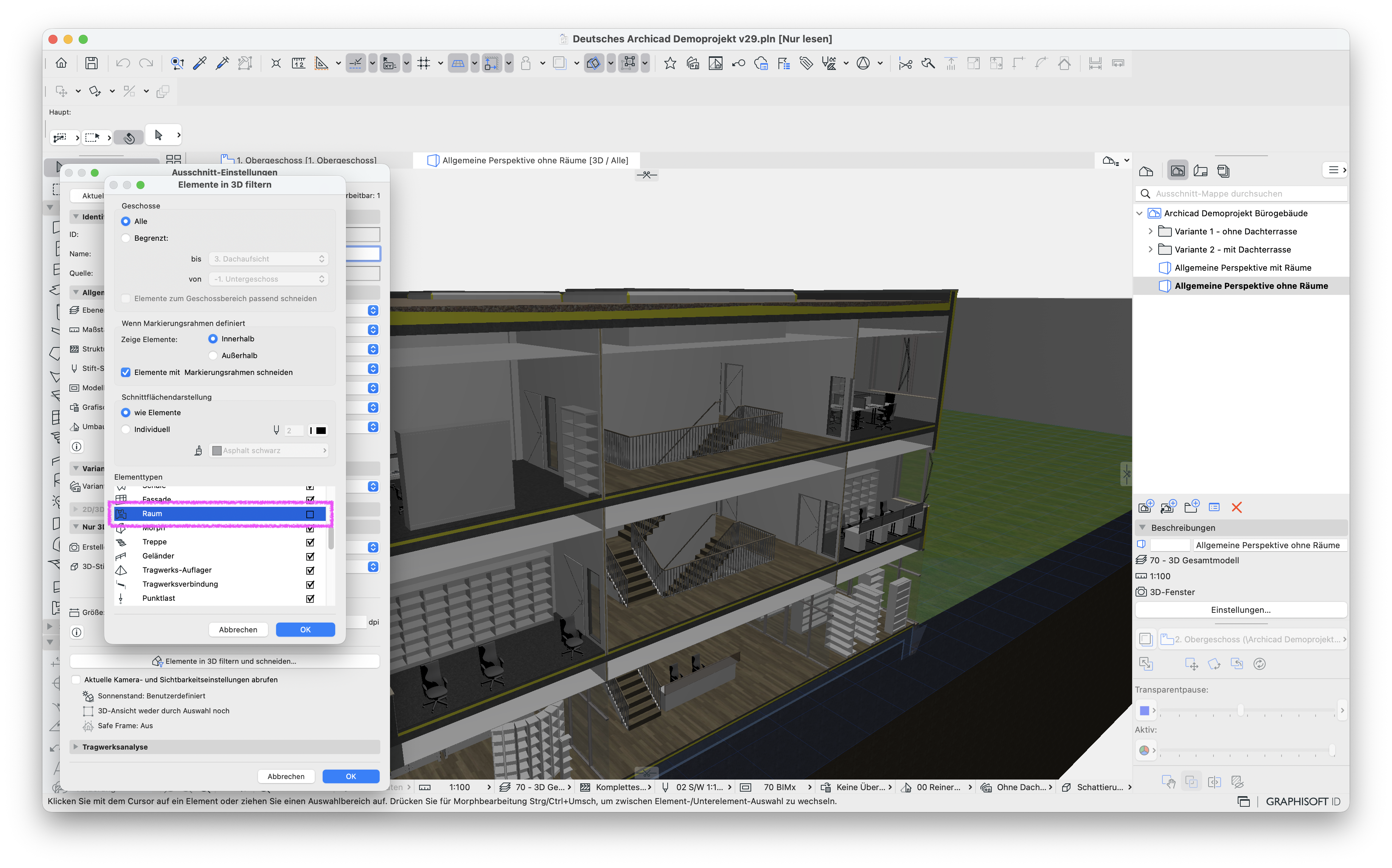Open the 70 - 3D Ge... layer combination dropdown
The height and width of the screenshot is (868, 1392).
[535, 787]
